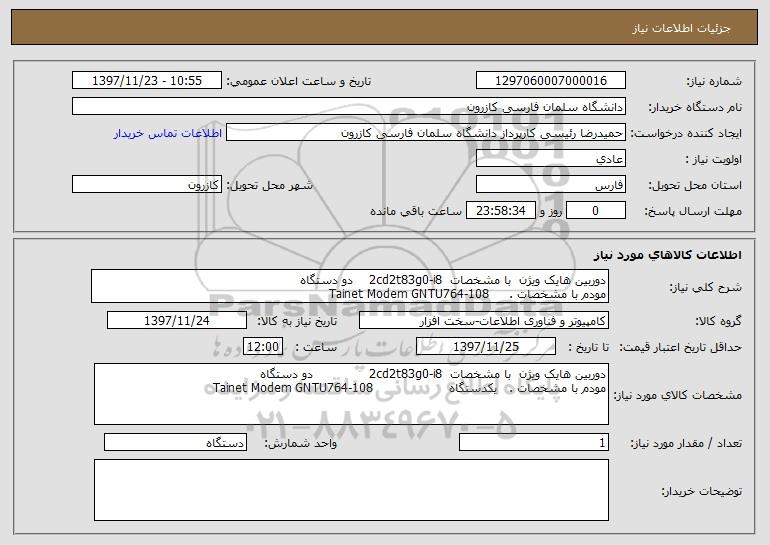Click the empty توضیحات خریدار text area

[x=351, y=490]
